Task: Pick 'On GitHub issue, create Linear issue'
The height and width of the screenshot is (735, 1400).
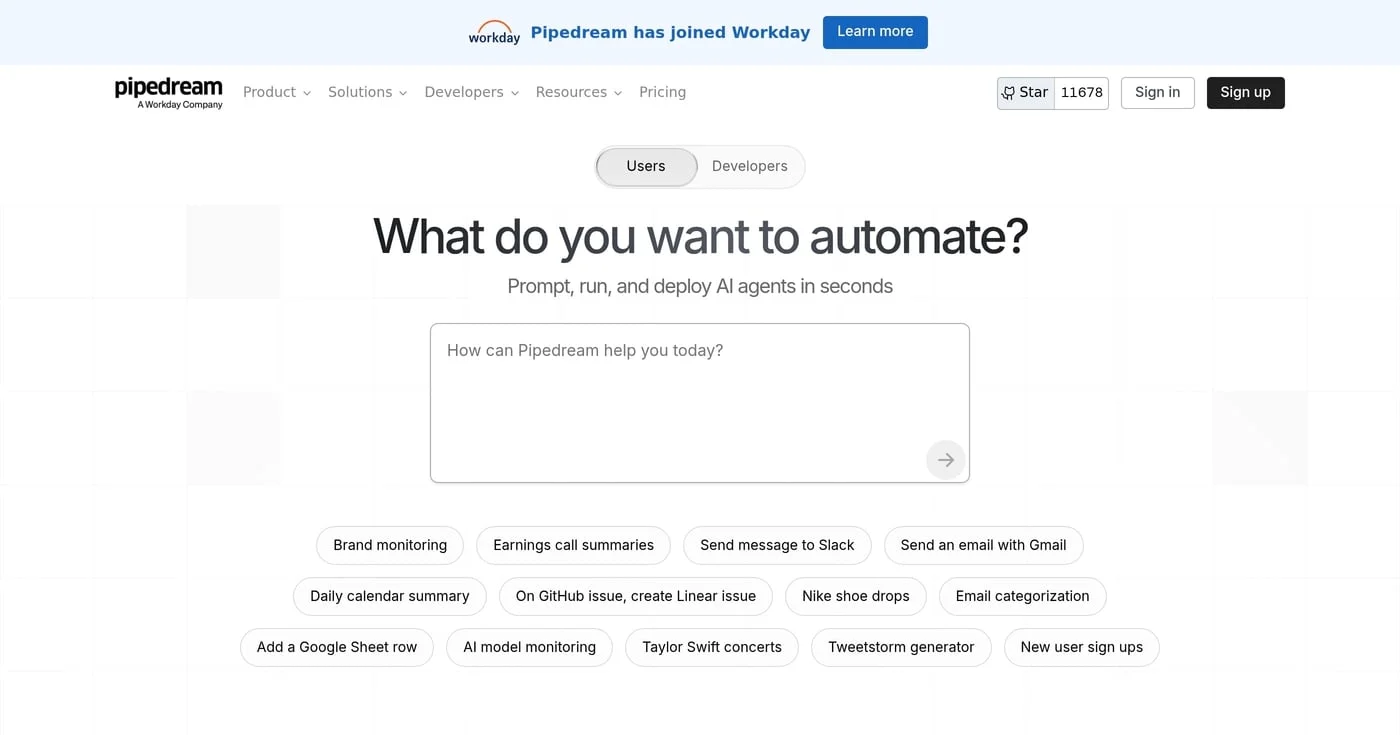Action: 636,597
